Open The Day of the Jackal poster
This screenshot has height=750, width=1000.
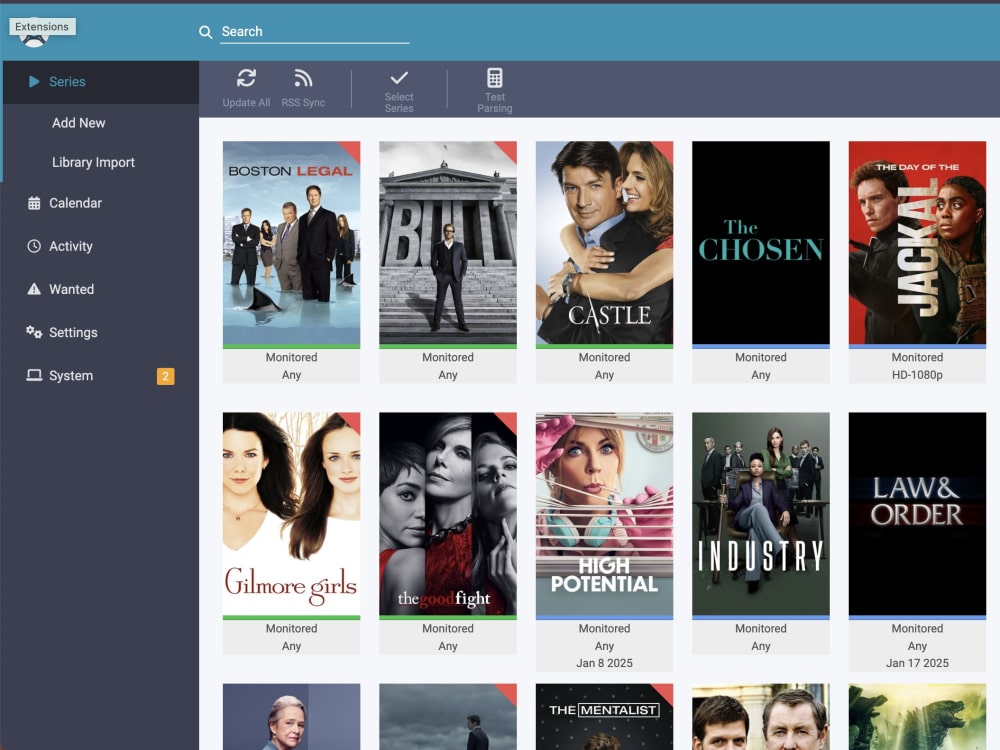pos(917,242)
